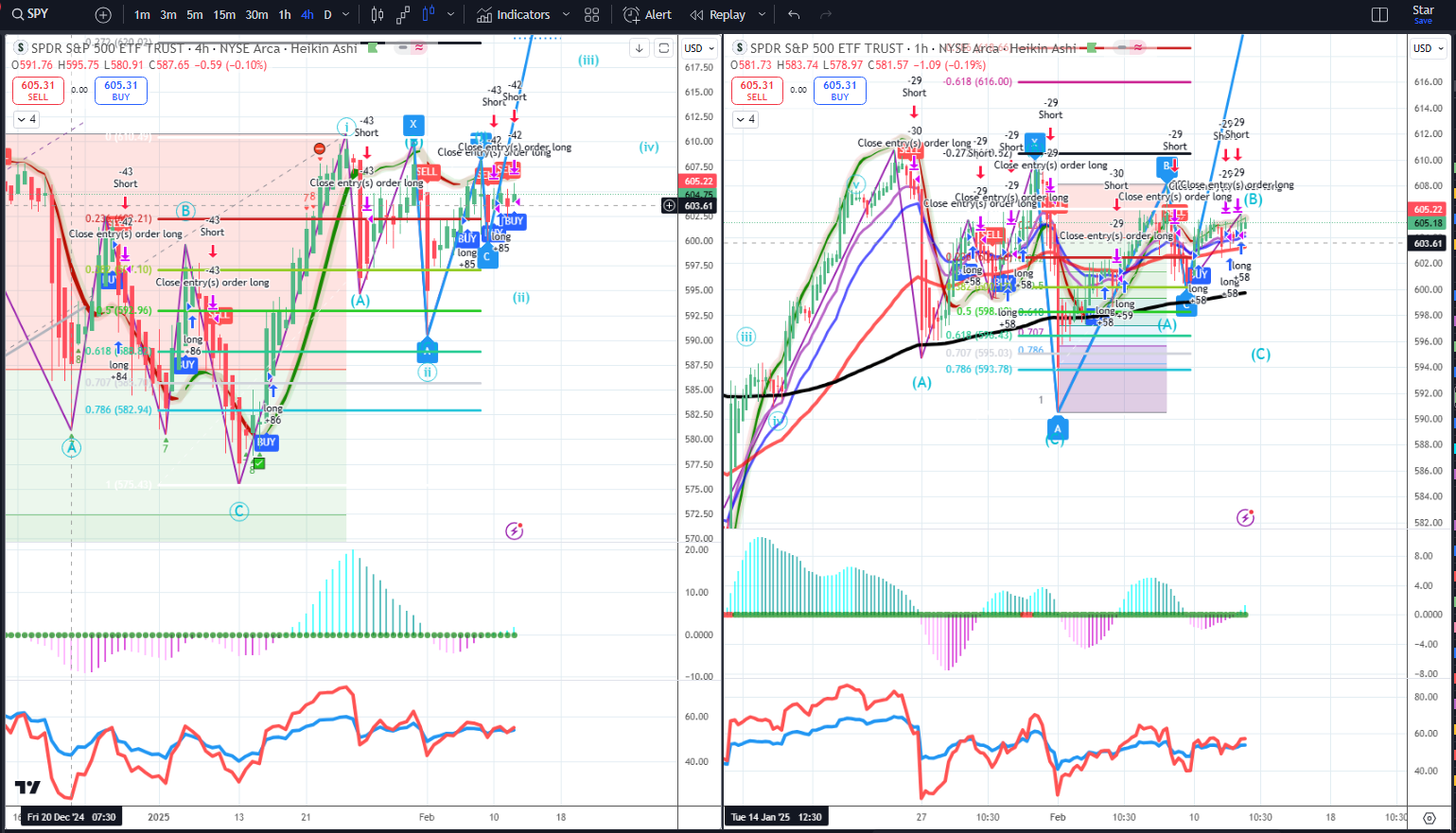Switch to the 15m interval

click(x=224, y=15)
